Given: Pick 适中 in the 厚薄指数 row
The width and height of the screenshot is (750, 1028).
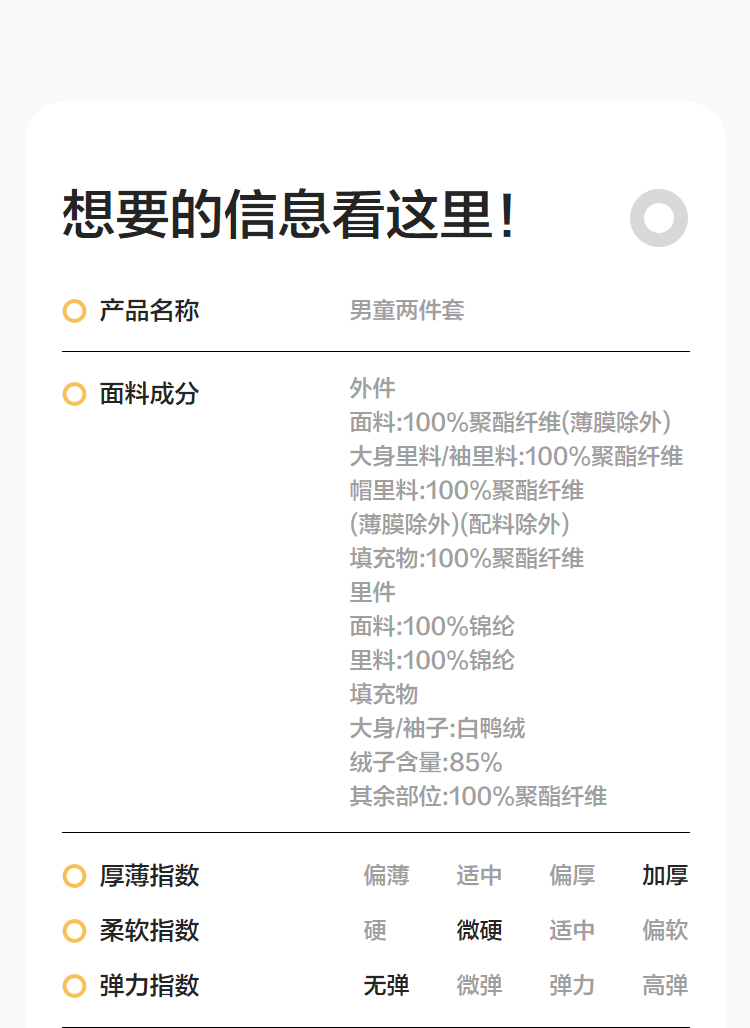Looking at the screenshot, I should [479, 876].
